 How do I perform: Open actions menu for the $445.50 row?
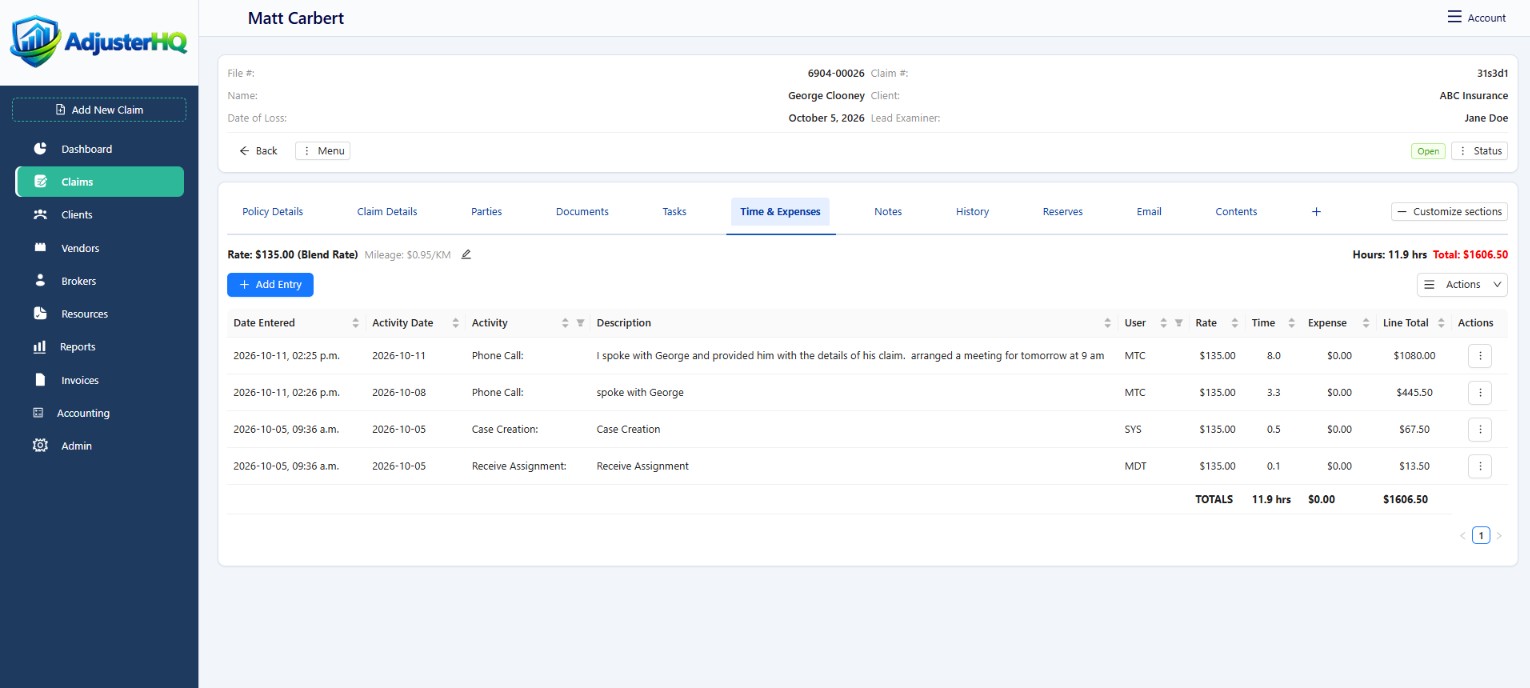click(1480, 393)
